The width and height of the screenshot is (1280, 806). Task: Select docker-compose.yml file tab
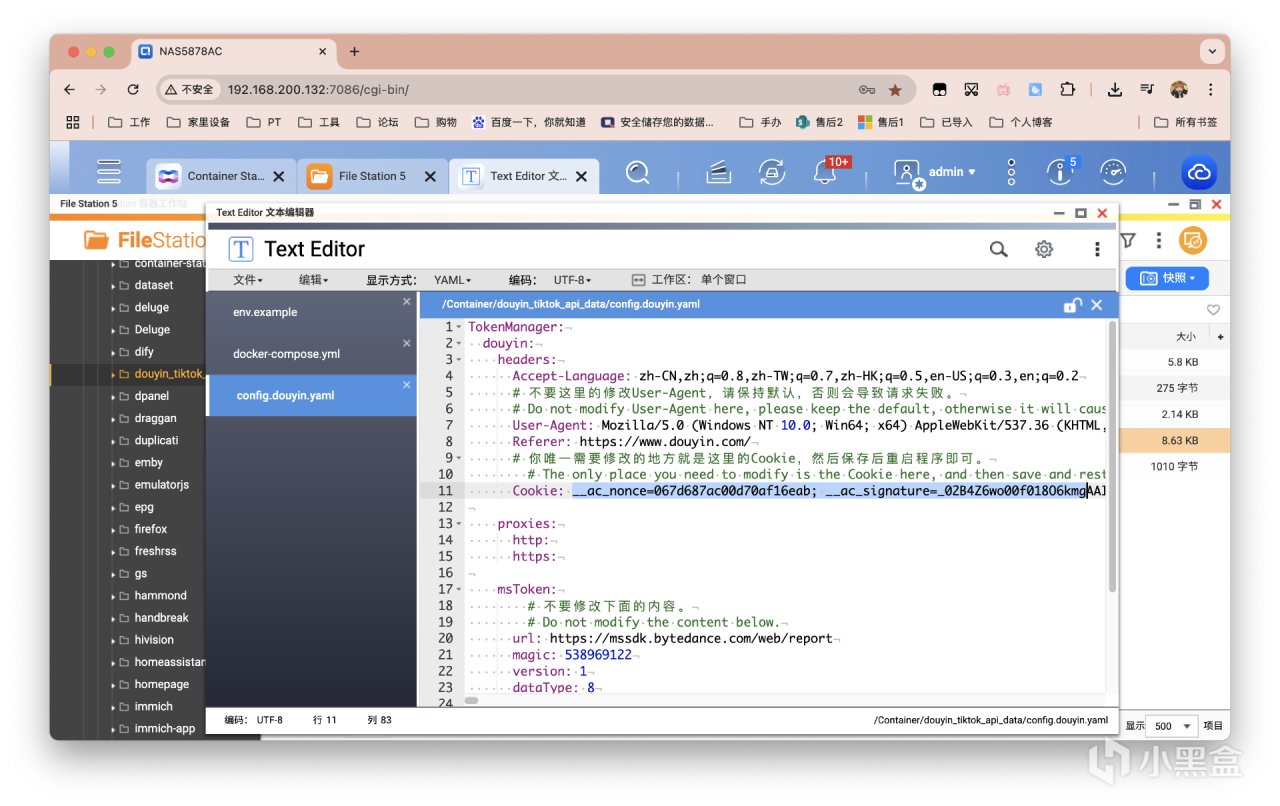pos(310,354)
